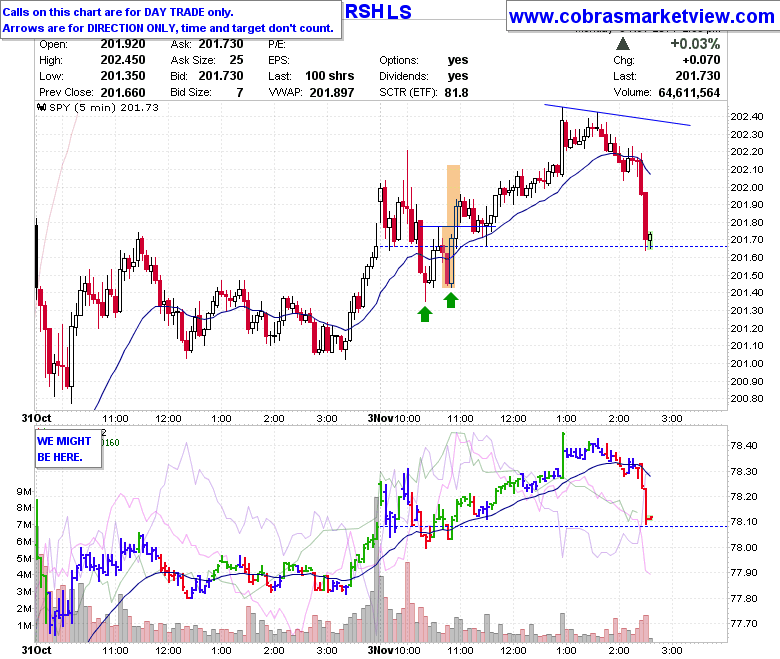Click the +0.03% percent change
The image size is (780, 659).
point(695,44)
